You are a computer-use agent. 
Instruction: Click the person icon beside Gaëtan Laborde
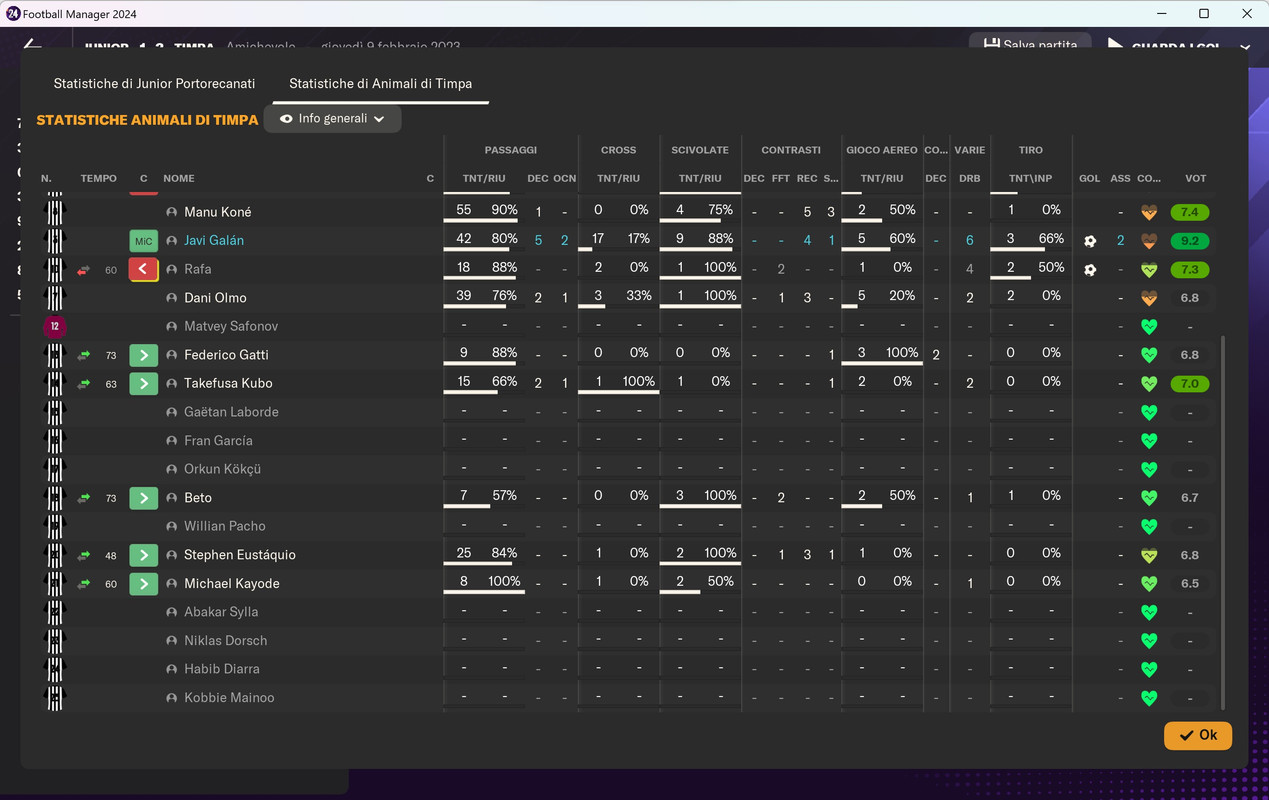(x=172, y=412)
